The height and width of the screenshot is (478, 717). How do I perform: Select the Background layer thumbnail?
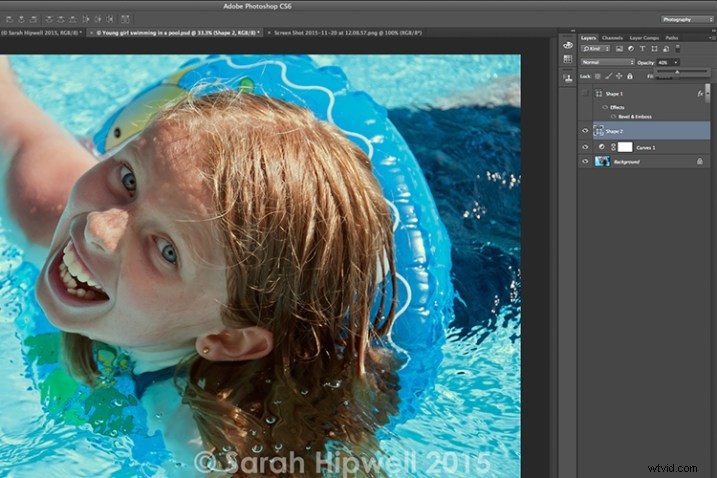tap(602, 161)
